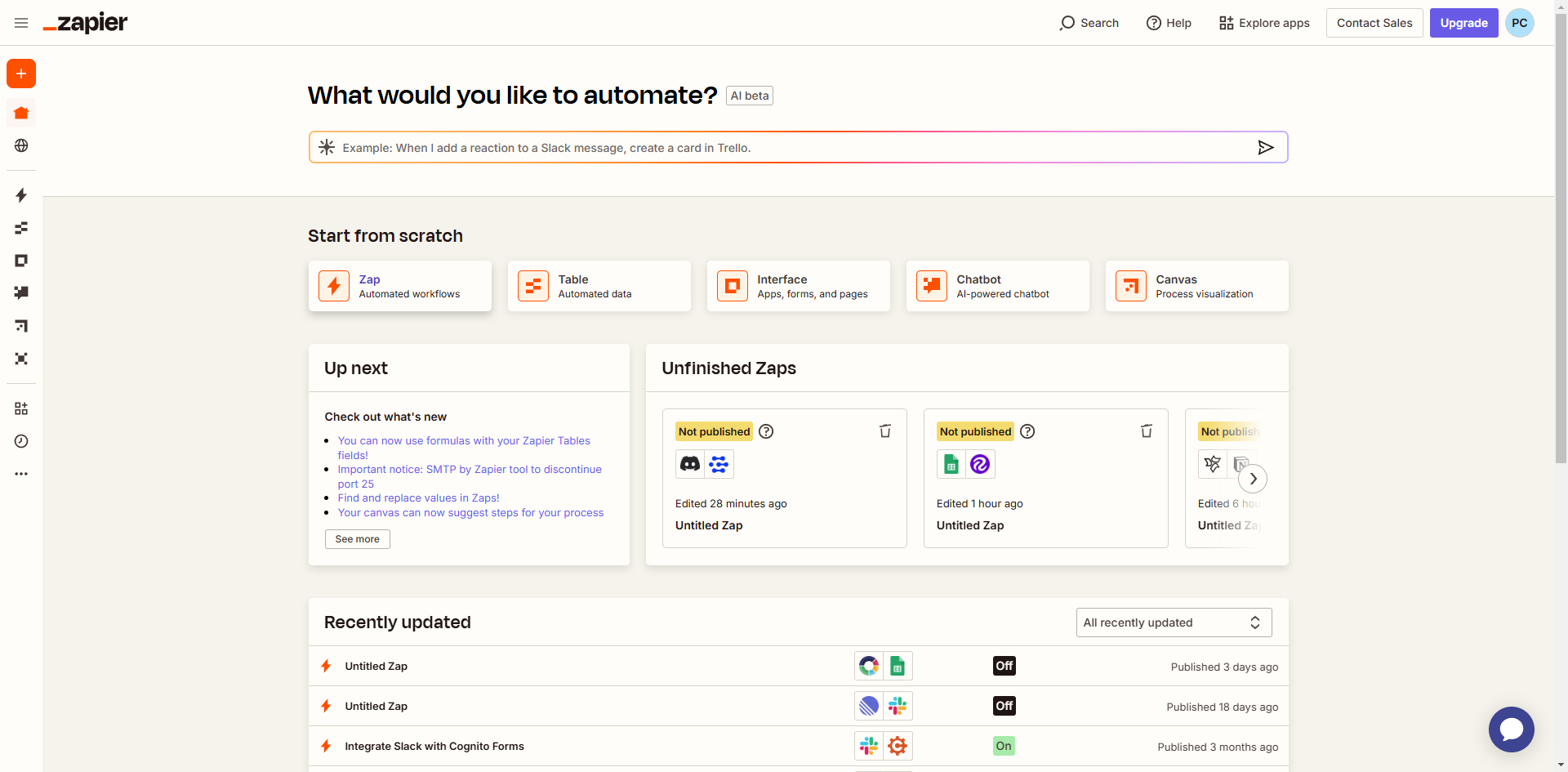
Task: Open the Help menu in header
Action: (x=1169, y=23)
